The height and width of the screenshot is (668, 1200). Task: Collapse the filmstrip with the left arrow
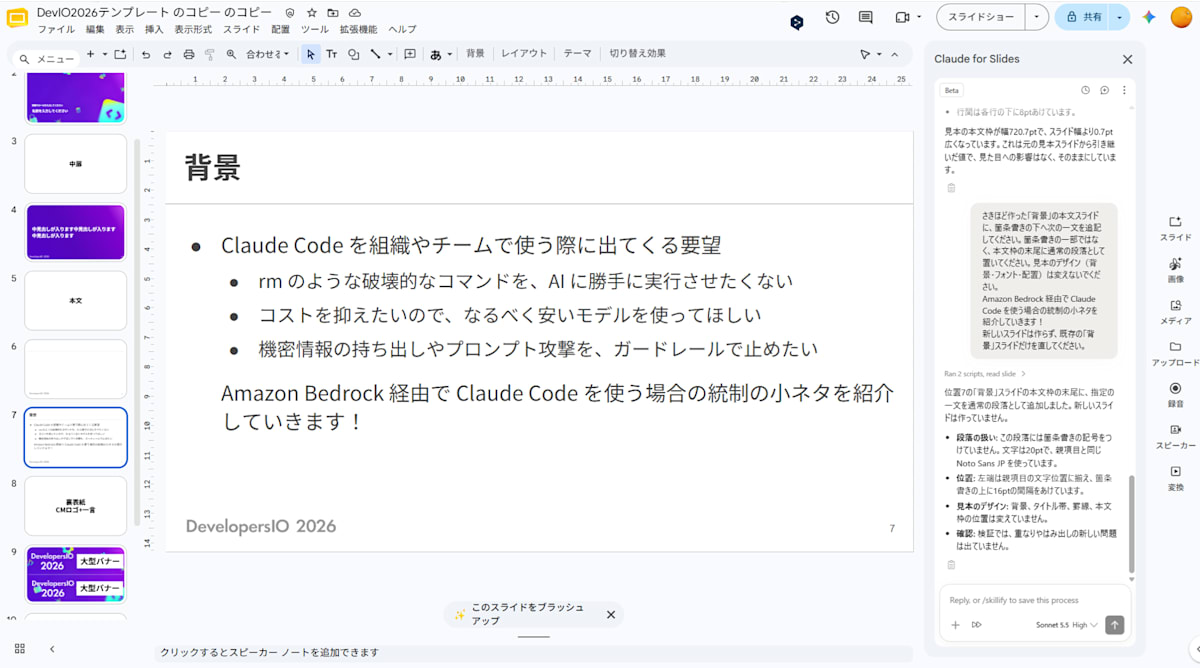53,649
